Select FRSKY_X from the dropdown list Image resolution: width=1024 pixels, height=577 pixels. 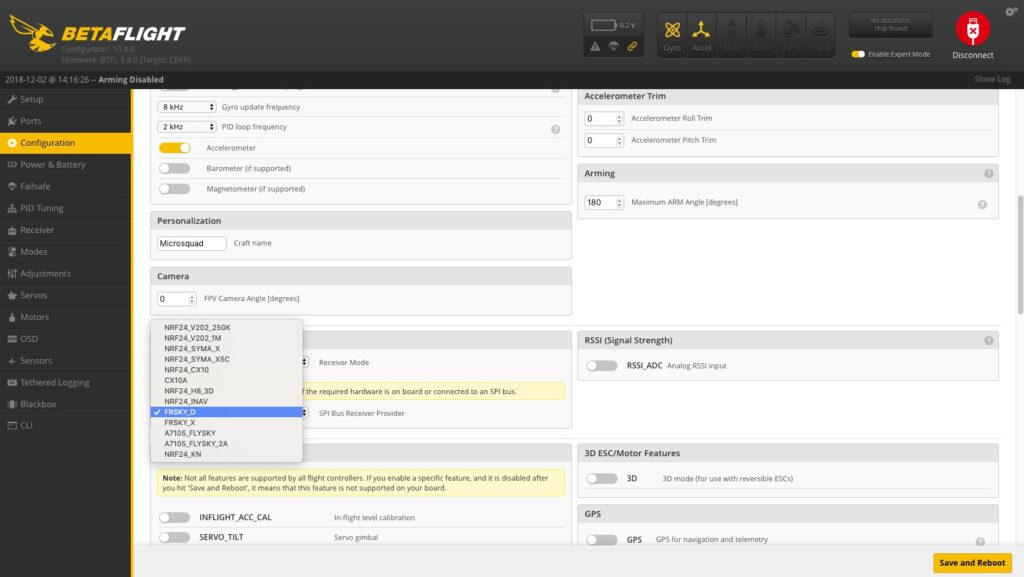180,423
